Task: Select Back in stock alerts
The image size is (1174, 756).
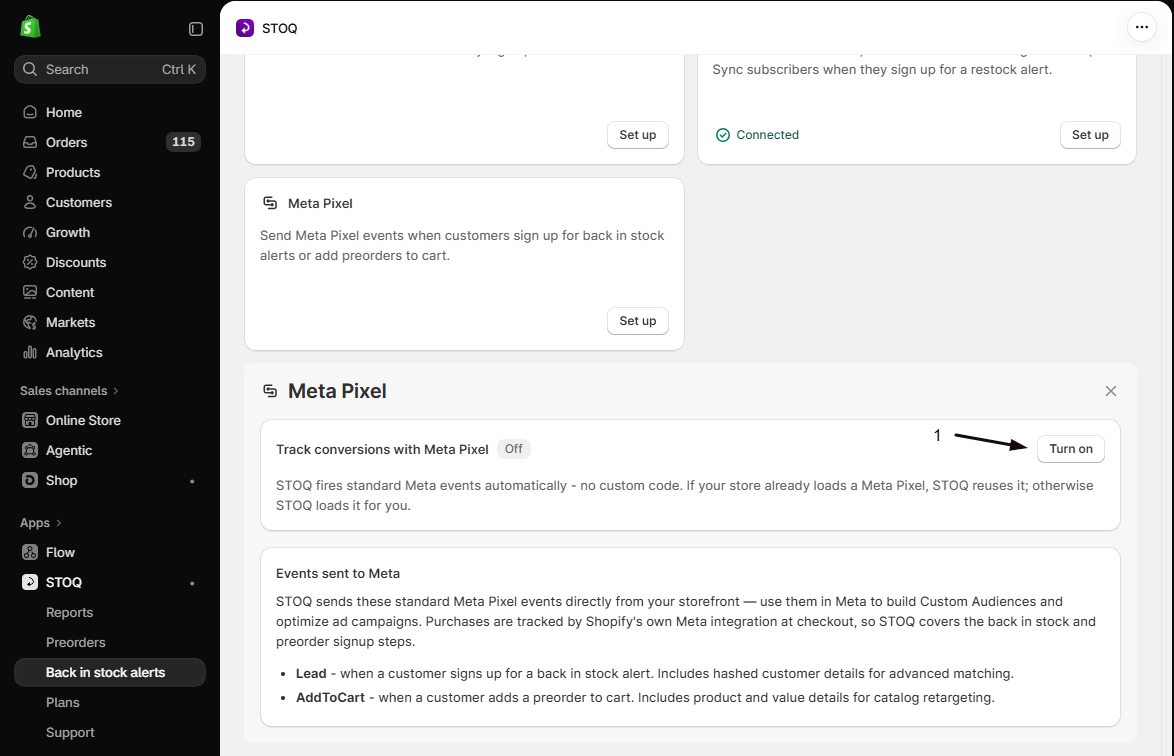Action: point(110,672)
